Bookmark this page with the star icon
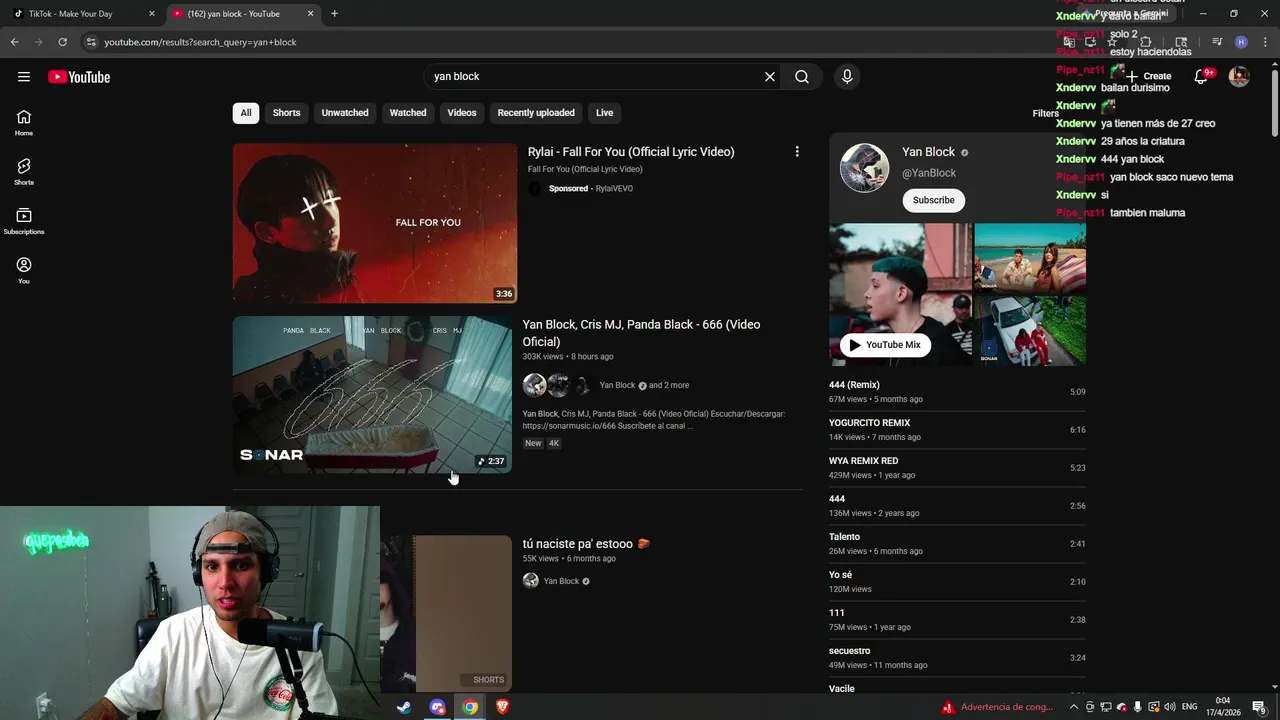The image size is (1280, 720). pos(1112,42)
